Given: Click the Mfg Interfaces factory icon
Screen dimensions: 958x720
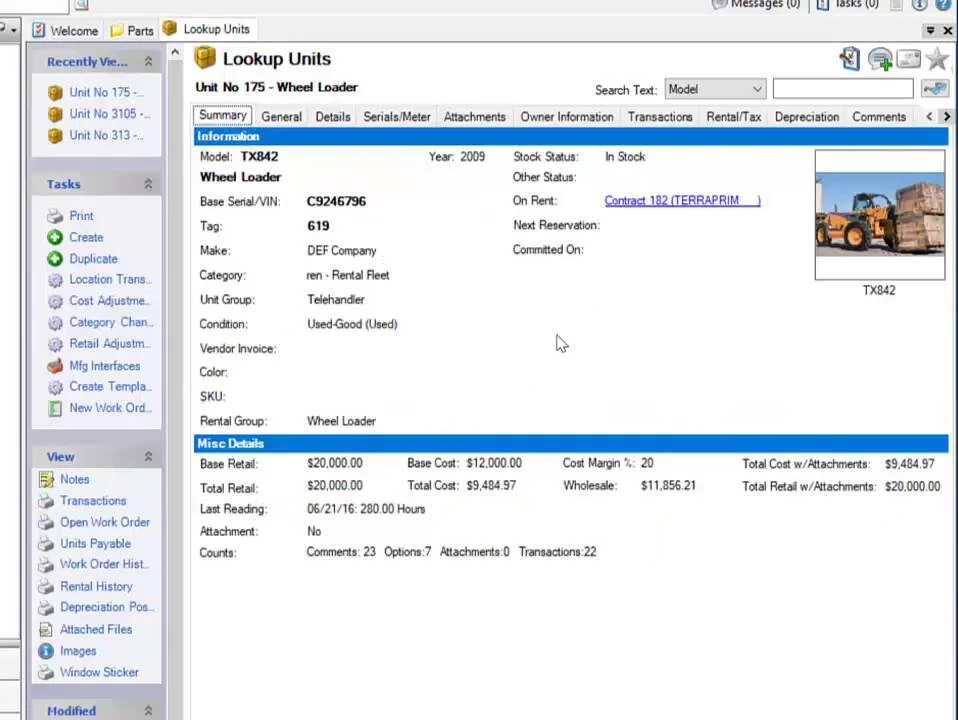Looking at the screenshot, I should [55, 366].
